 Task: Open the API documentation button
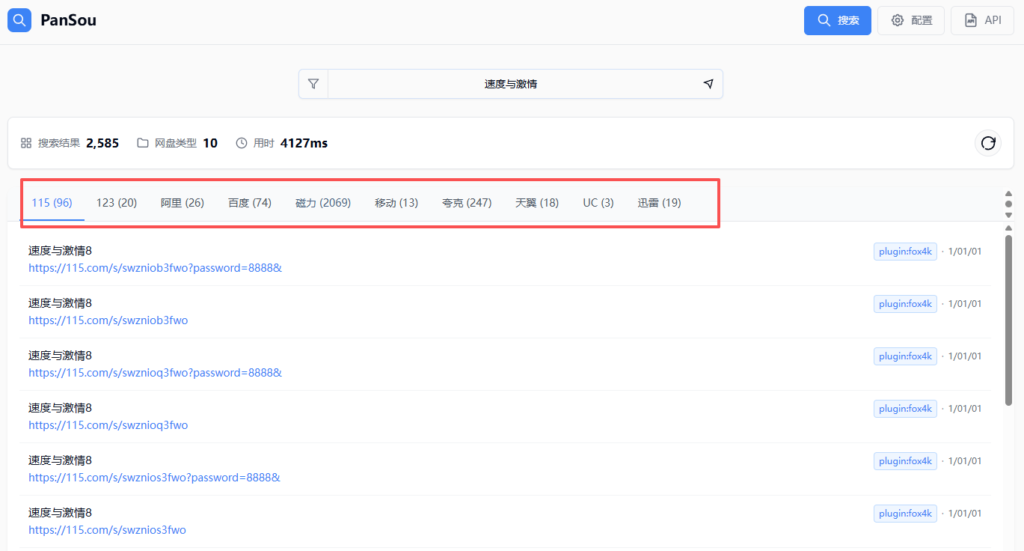[982, 20]
